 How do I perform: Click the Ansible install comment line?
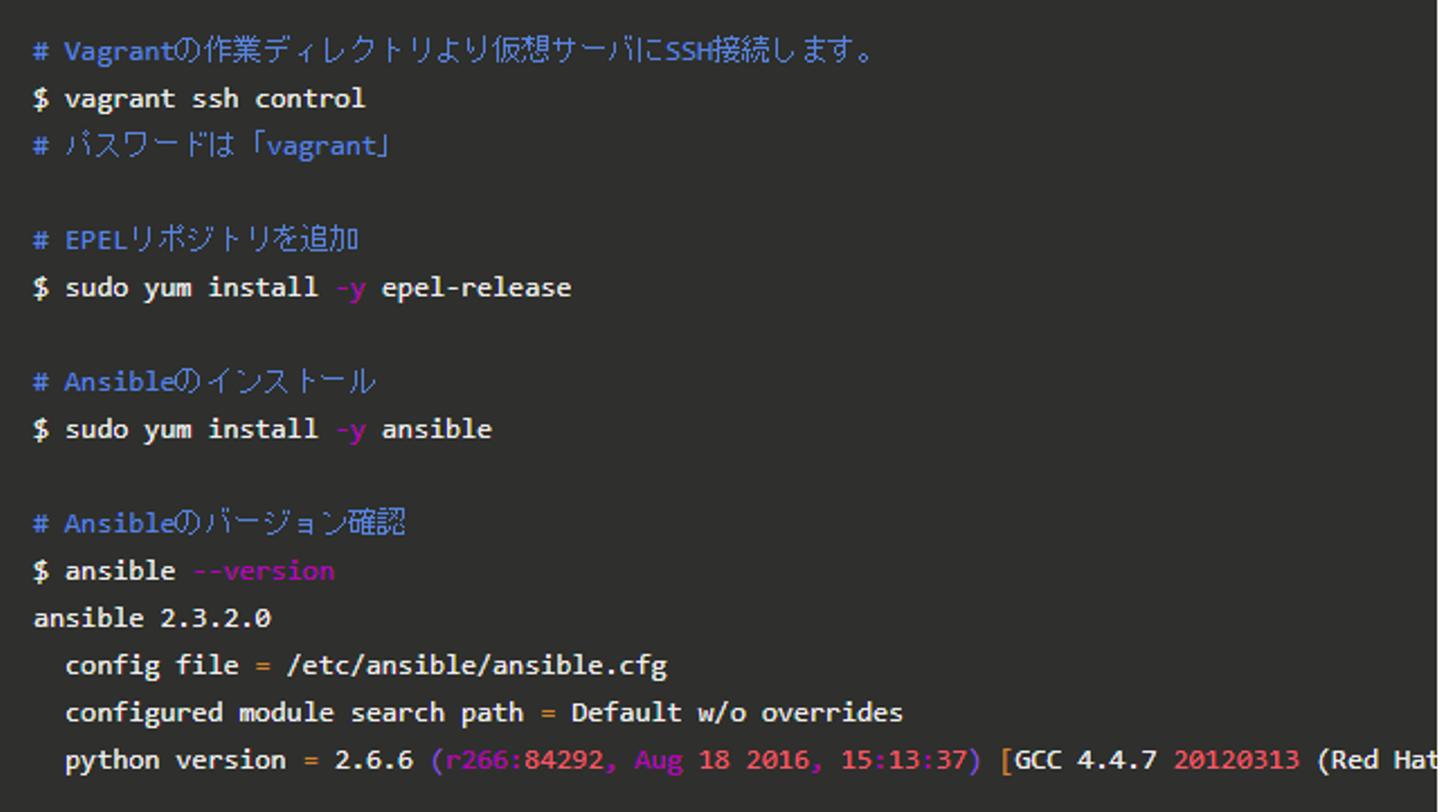206,382
